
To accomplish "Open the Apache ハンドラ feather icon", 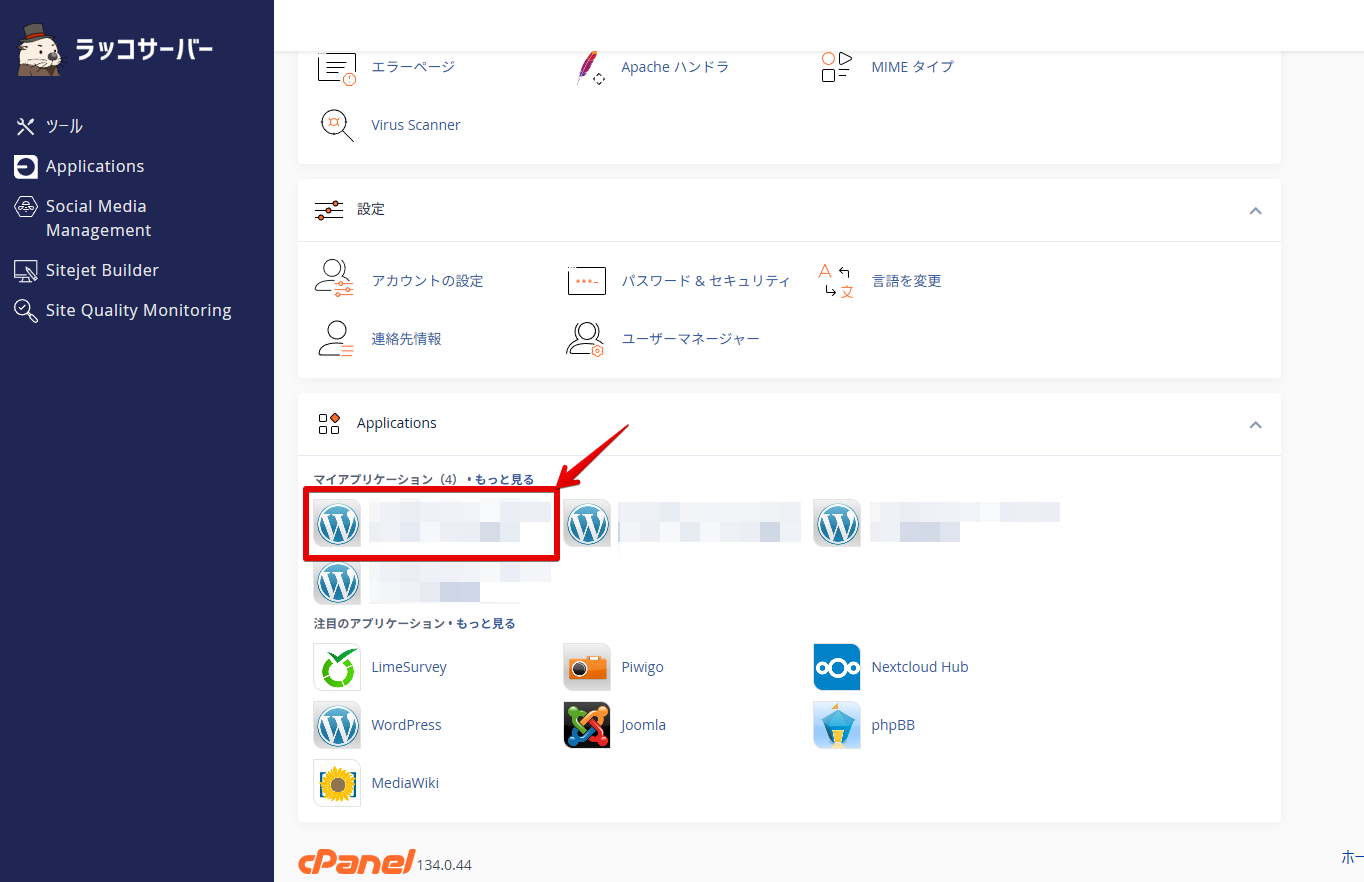I will pyautogui.click(x=591, y=67).
